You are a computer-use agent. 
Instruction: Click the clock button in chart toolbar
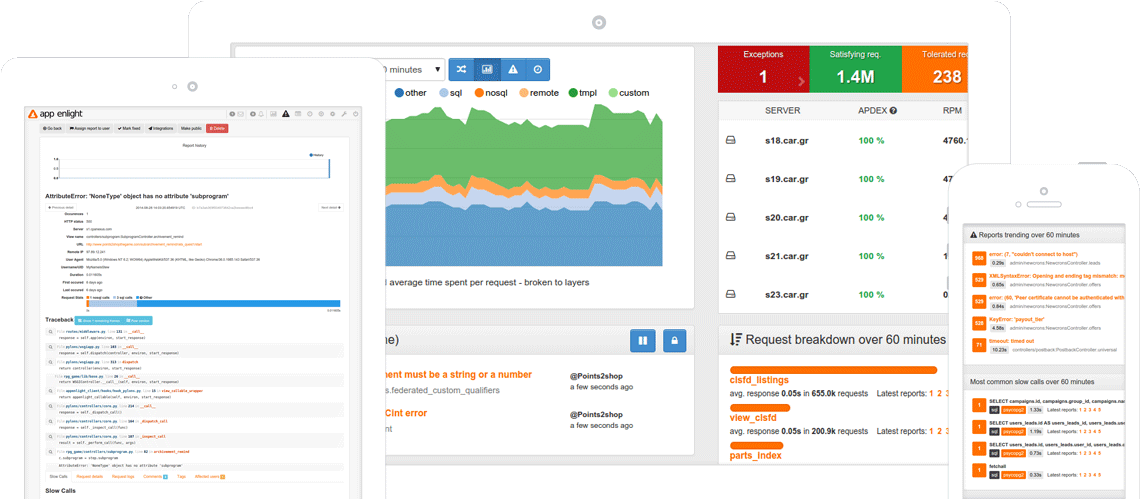537,69
